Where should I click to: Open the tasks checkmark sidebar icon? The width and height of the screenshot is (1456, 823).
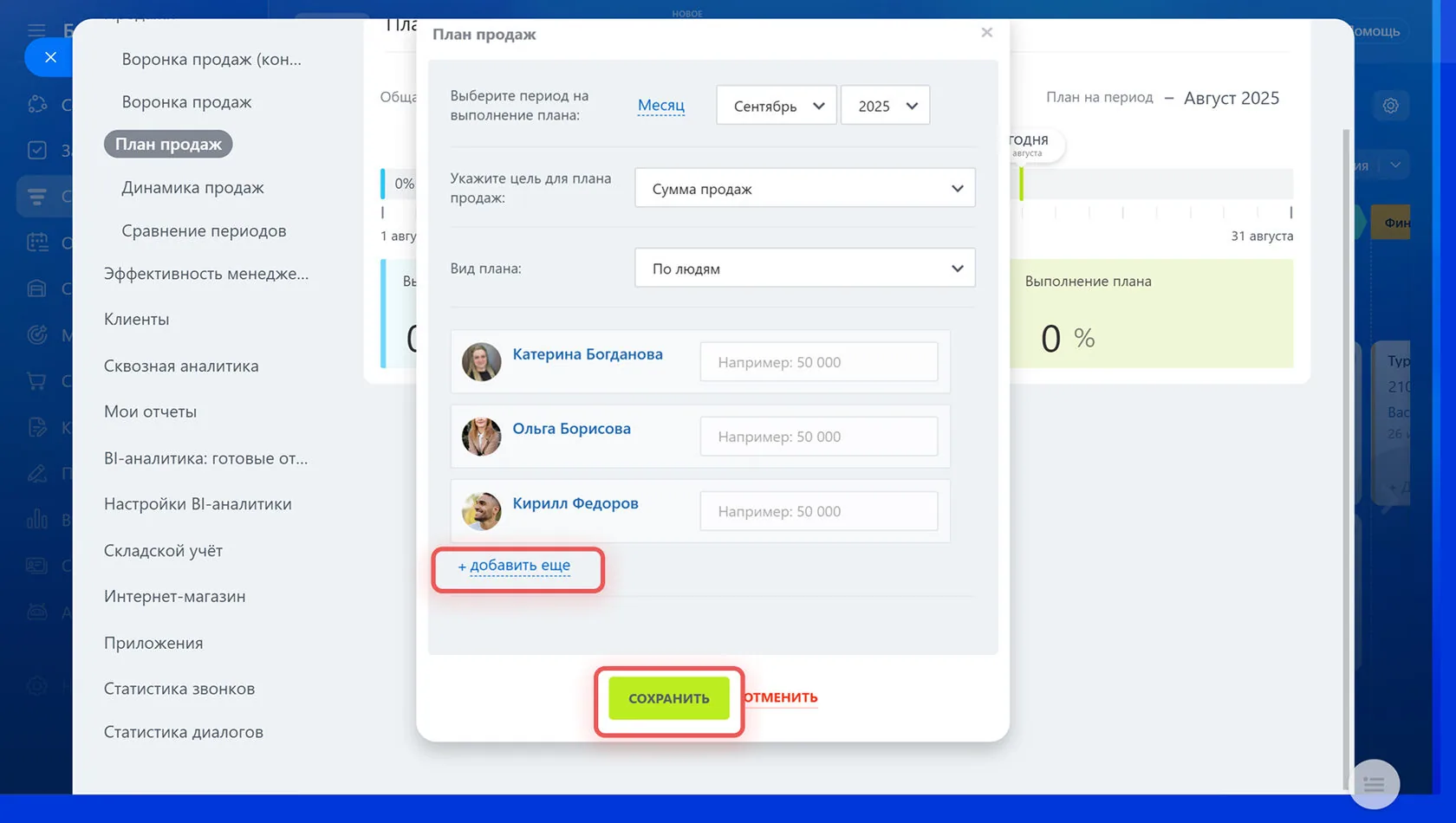click(x=37, y=150)
